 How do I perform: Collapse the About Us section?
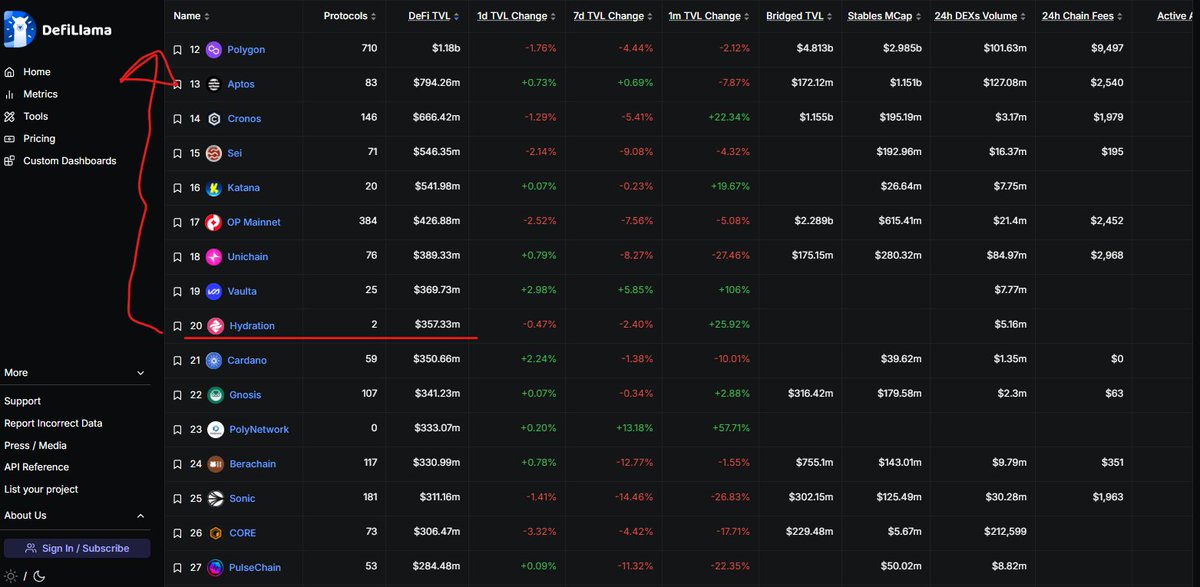[x=75, y=516]
